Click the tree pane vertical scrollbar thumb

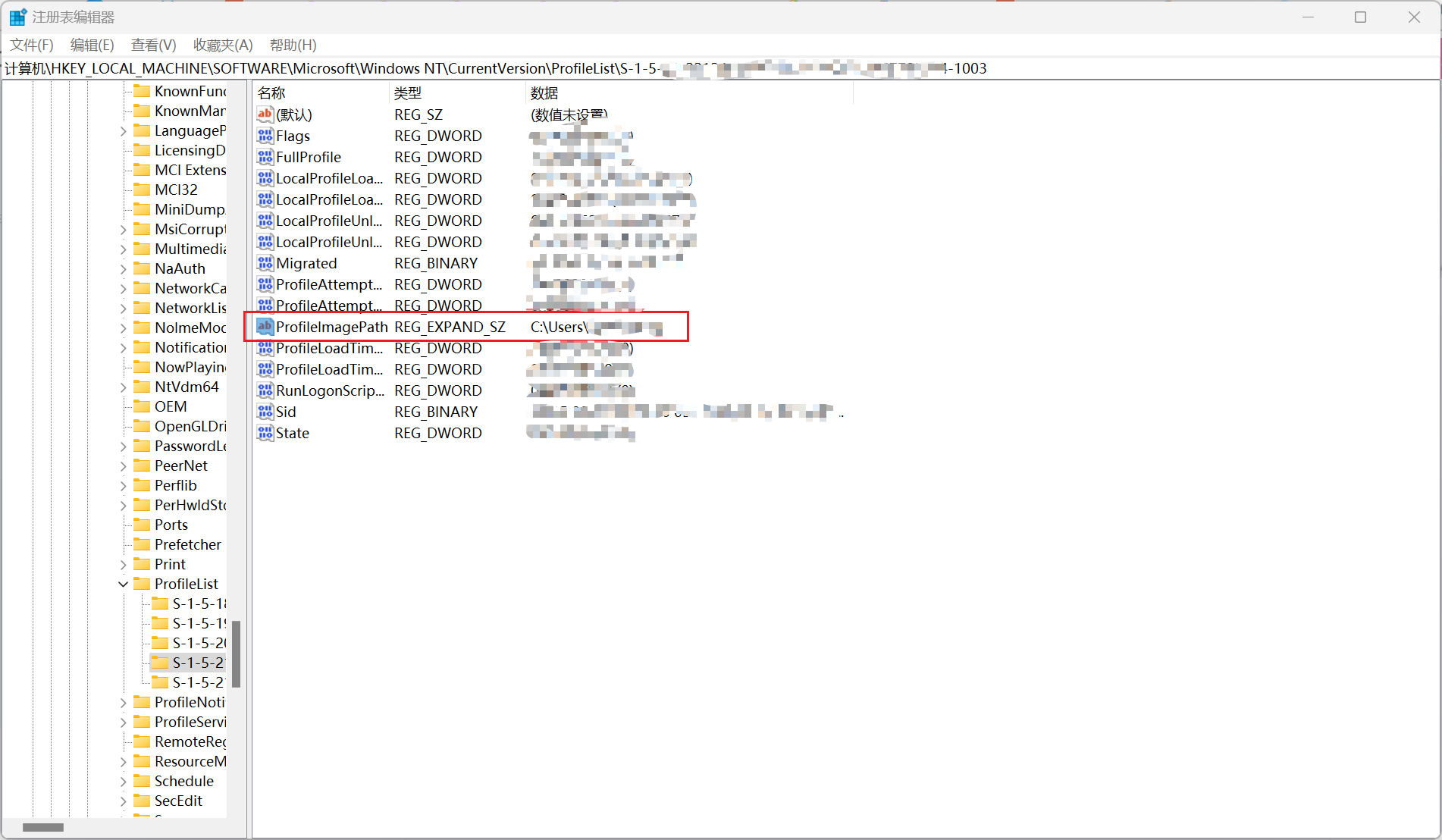(x=236, y=654)
